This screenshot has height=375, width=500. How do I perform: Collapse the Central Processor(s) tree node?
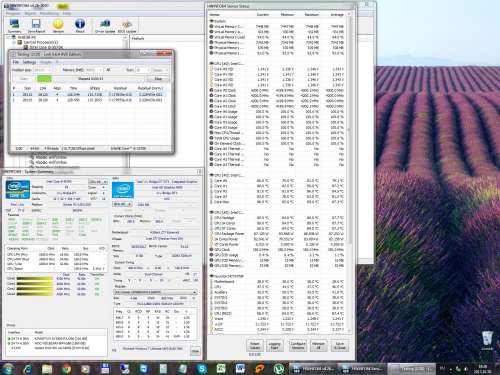pyautogui.click(x=14, y=42)
